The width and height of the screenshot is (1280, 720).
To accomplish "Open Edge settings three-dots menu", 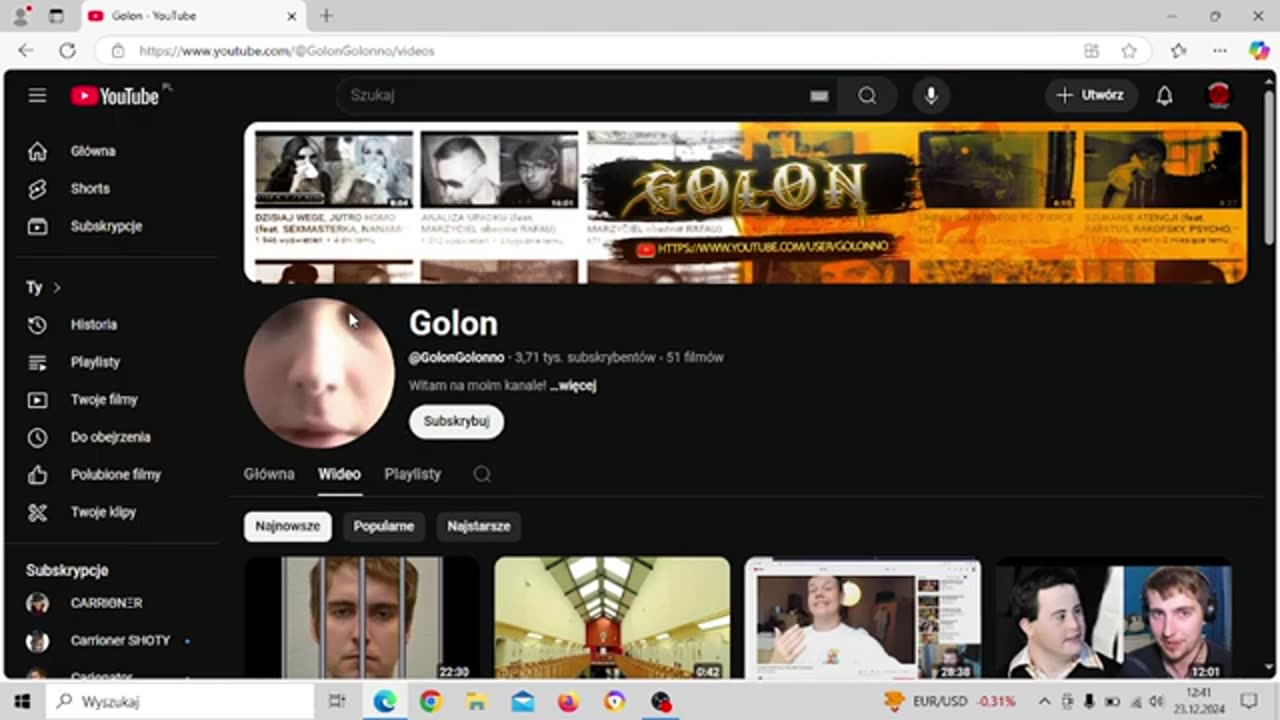I will (x=1220, y=50).
